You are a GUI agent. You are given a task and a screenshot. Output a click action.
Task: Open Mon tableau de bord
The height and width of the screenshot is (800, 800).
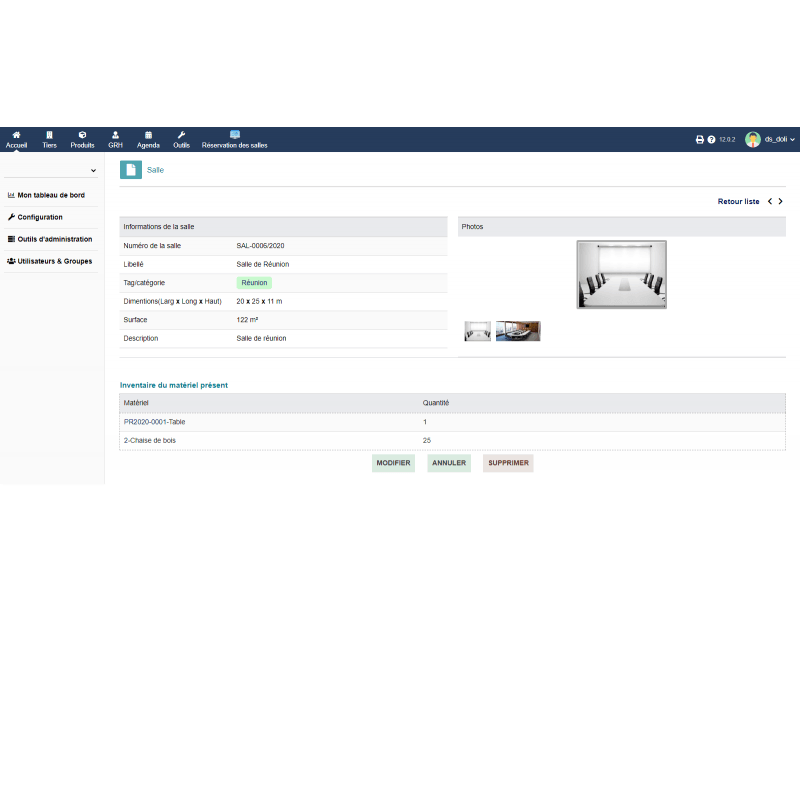pos(50,195)
